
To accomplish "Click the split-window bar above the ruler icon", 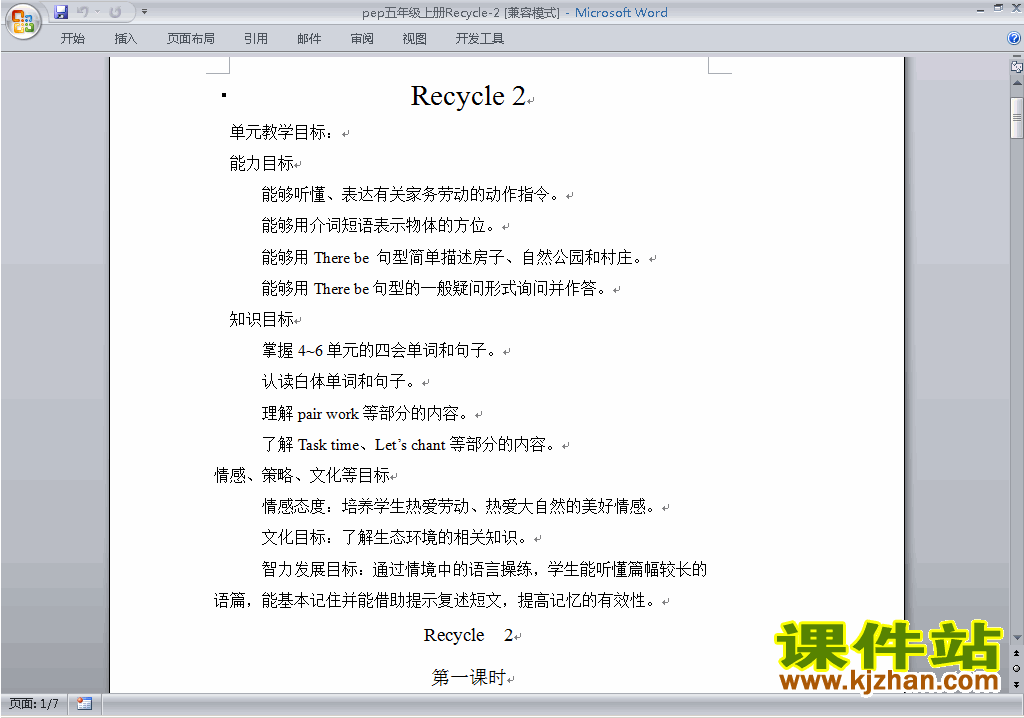I will 1017,57.
